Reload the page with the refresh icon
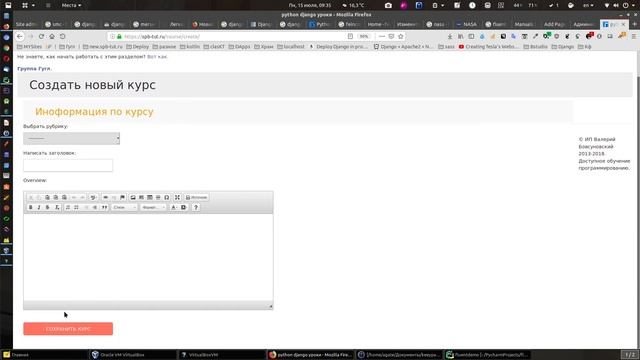 point(41,36)
